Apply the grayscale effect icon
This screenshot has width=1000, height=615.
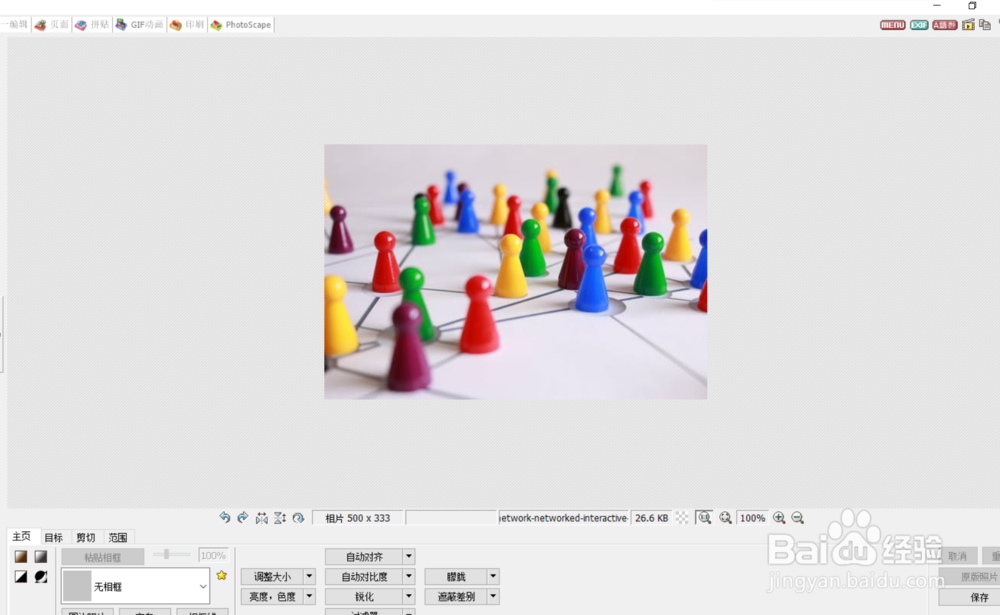pos(41,556)
